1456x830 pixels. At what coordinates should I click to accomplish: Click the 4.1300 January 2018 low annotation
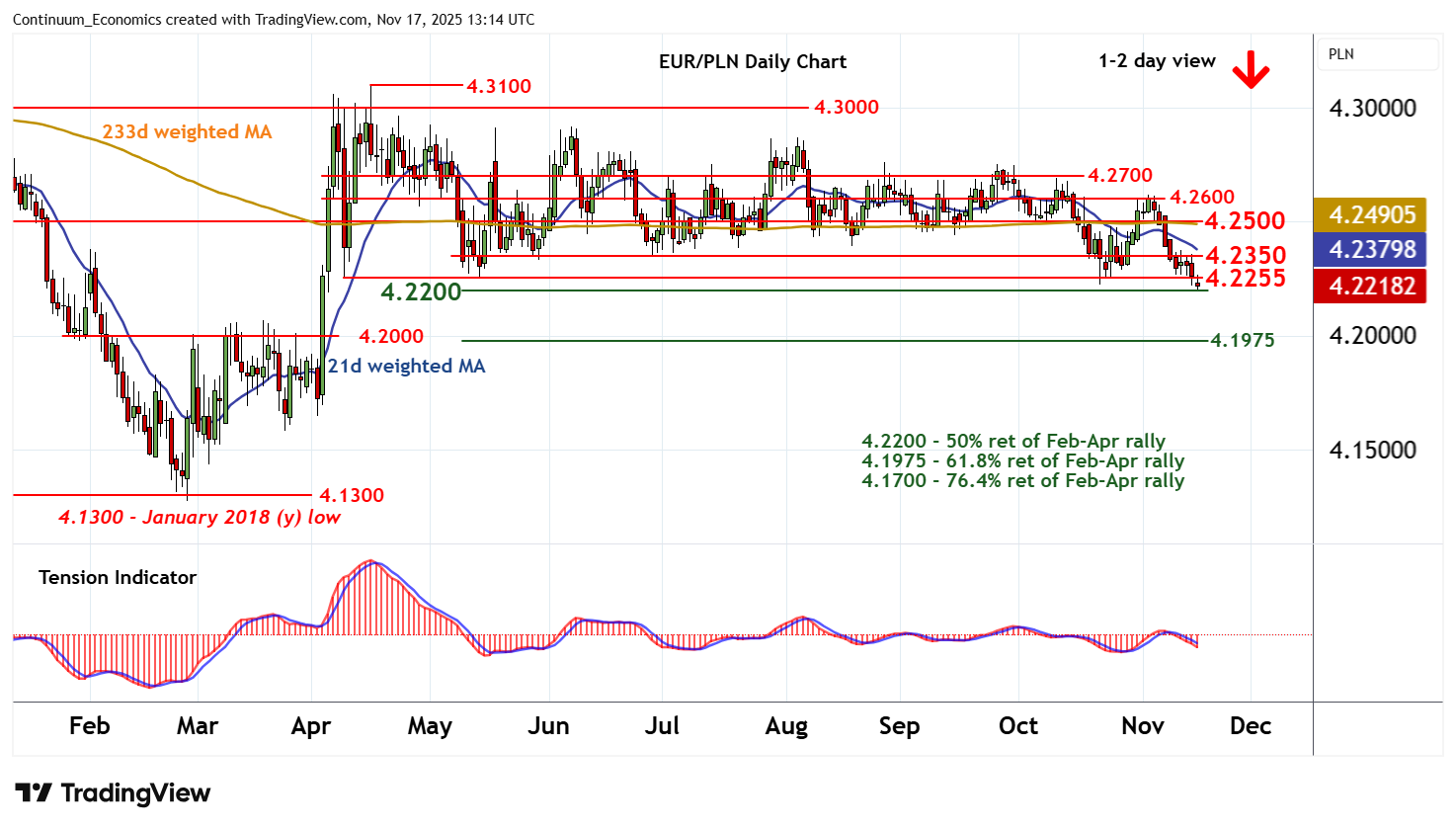pyautogui.click(x=200, y=518)
